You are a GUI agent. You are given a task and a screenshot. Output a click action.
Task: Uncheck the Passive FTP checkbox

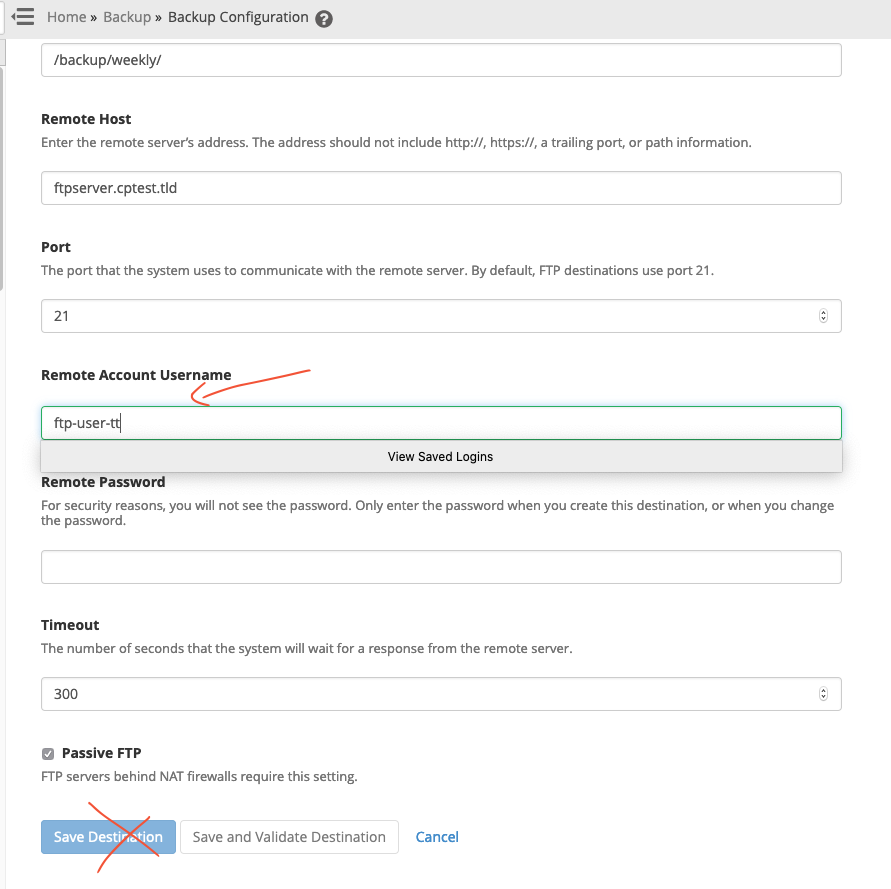(48, 754)
